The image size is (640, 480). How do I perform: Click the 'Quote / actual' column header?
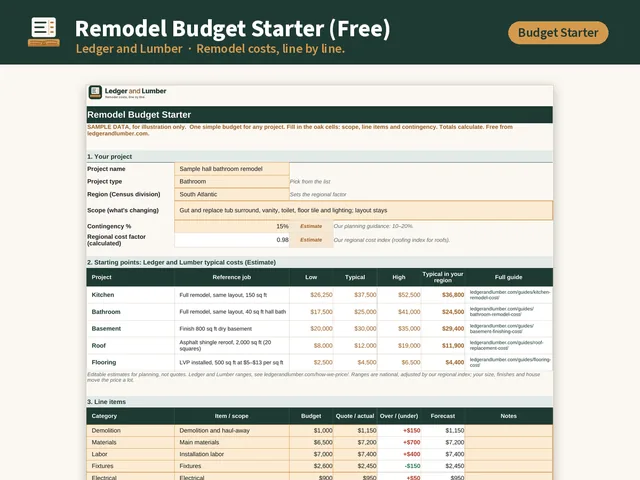click(355, 416)
